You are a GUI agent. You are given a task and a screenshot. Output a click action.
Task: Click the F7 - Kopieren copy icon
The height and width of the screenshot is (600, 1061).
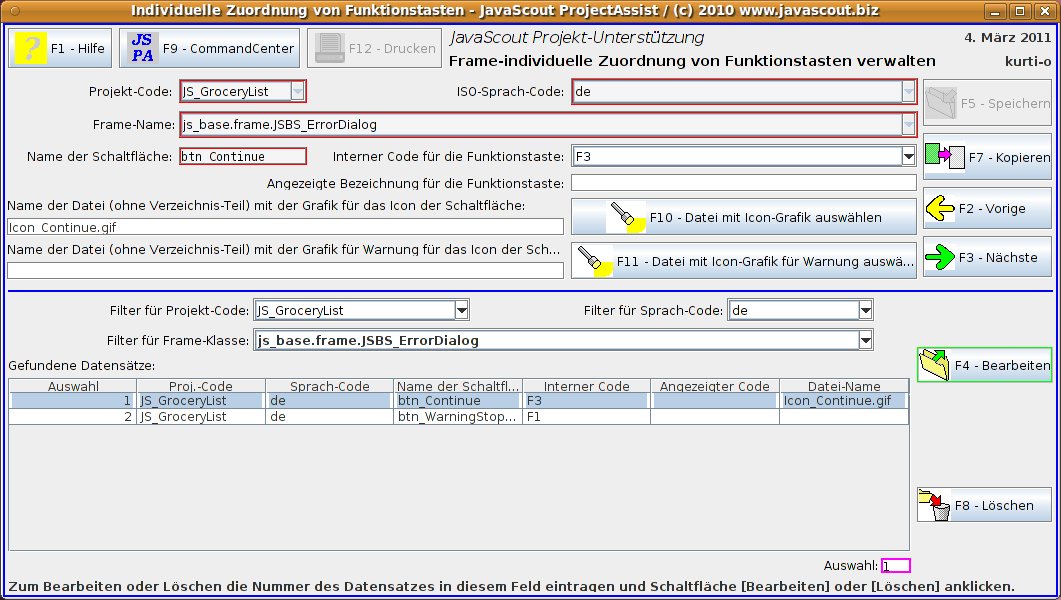point(943,157)
